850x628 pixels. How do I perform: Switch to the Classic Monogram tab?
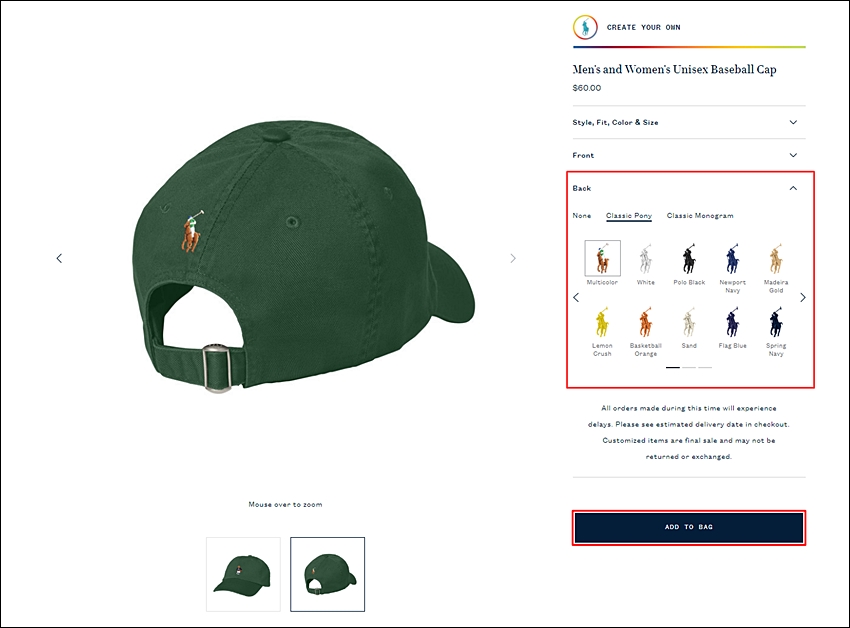coord(700,216)
